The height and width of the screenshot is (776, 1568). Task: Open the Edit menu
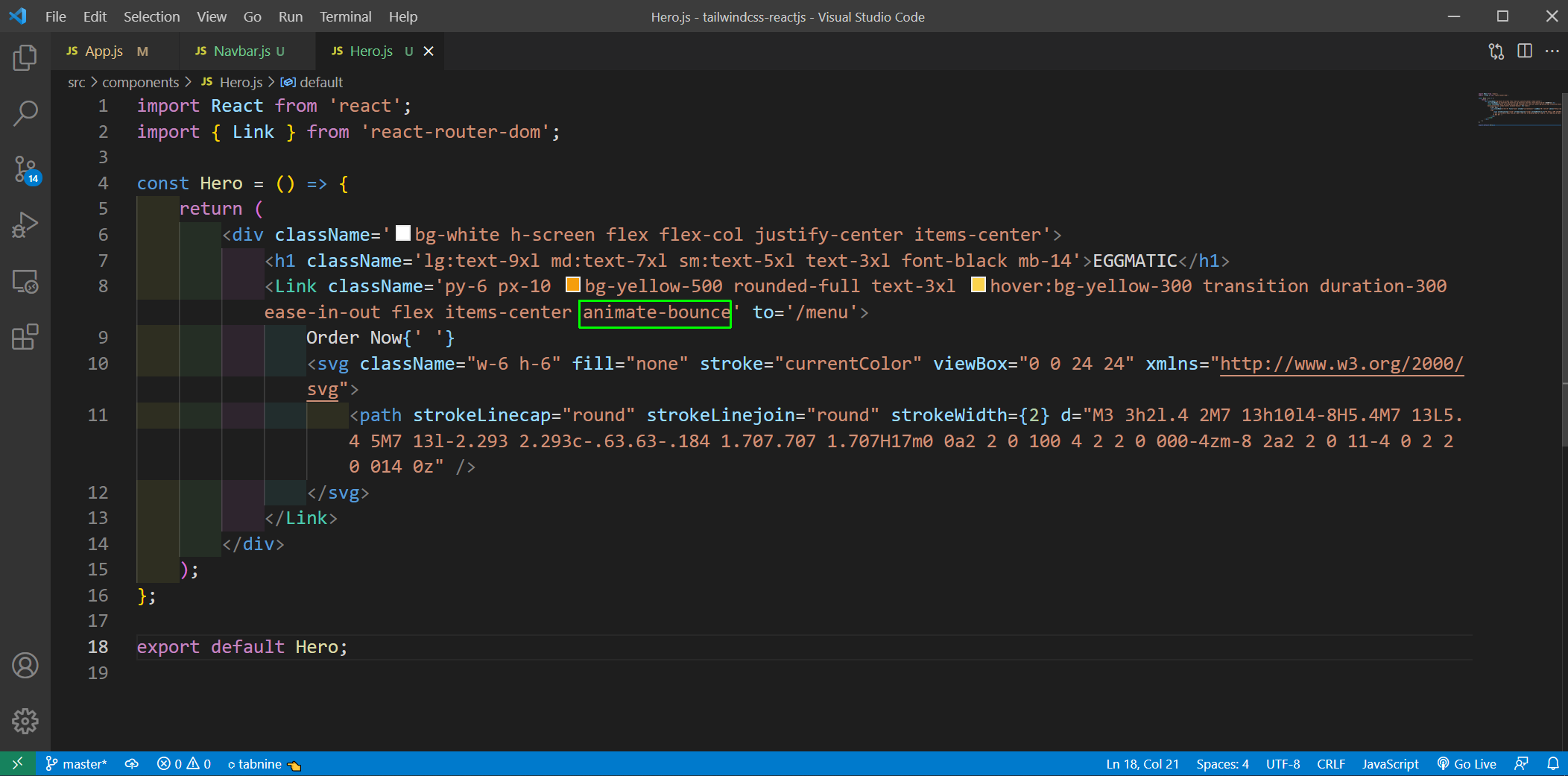(x=95, y=16)
